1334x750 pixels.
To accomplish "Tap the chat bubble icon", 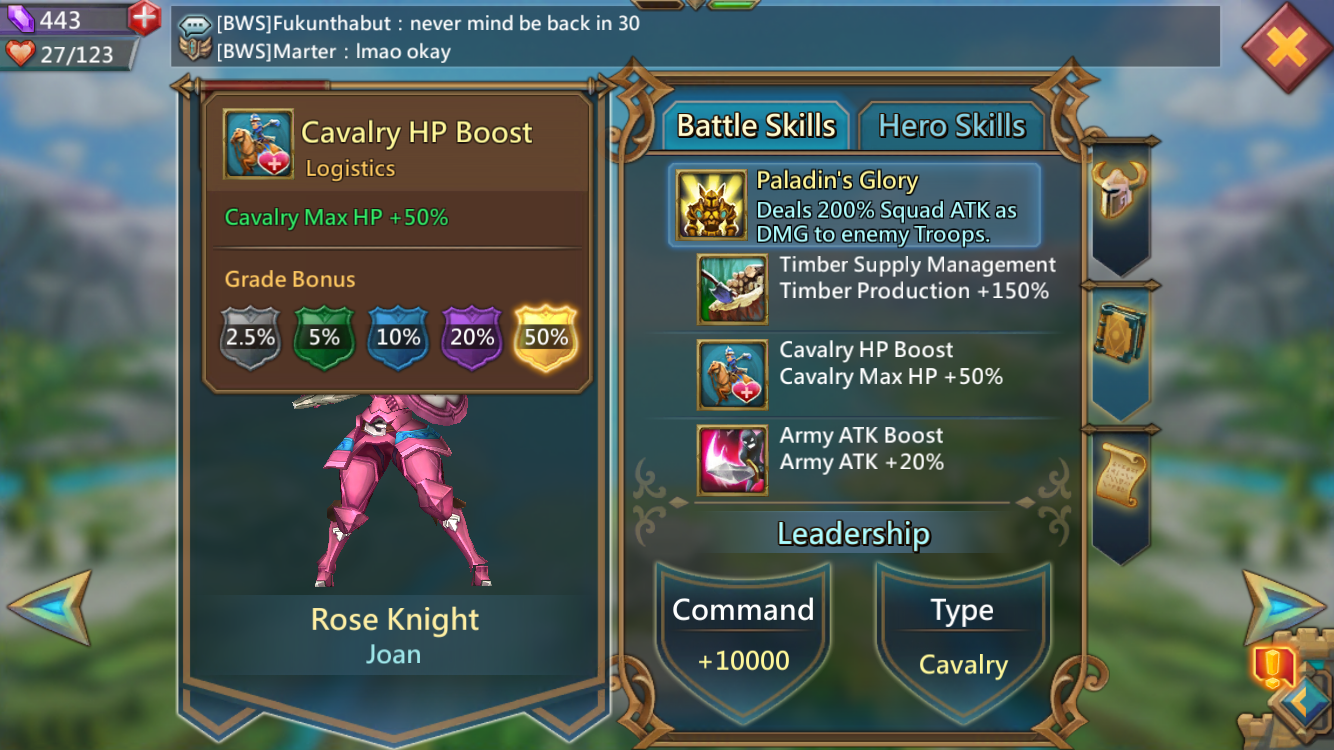I will coord(195,22).
